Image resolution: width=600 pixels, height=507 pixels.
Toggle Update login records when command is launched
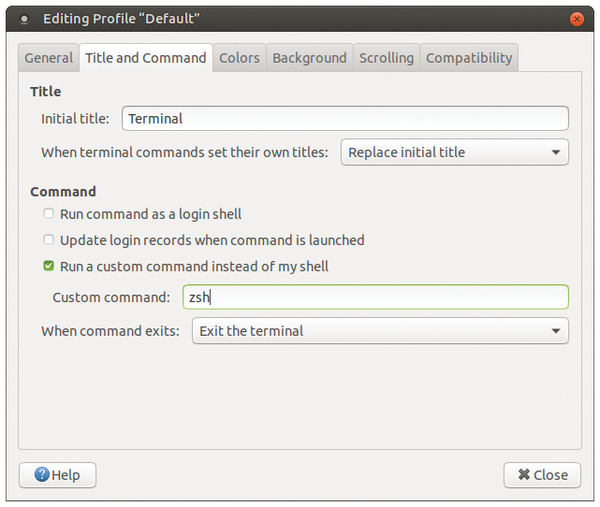pyautogui.click(x=49, y=240)
